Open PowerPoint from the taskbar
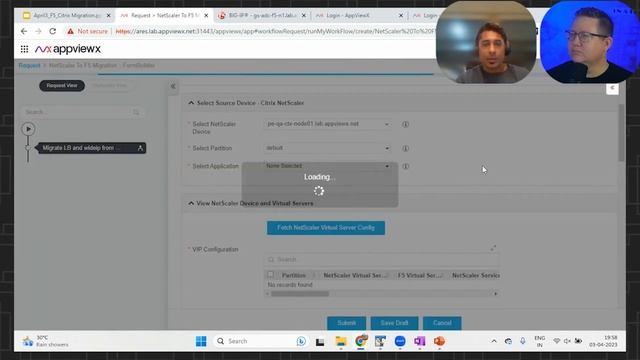The height and width of the screenshot is (360, 640). [x=439, y=341]
